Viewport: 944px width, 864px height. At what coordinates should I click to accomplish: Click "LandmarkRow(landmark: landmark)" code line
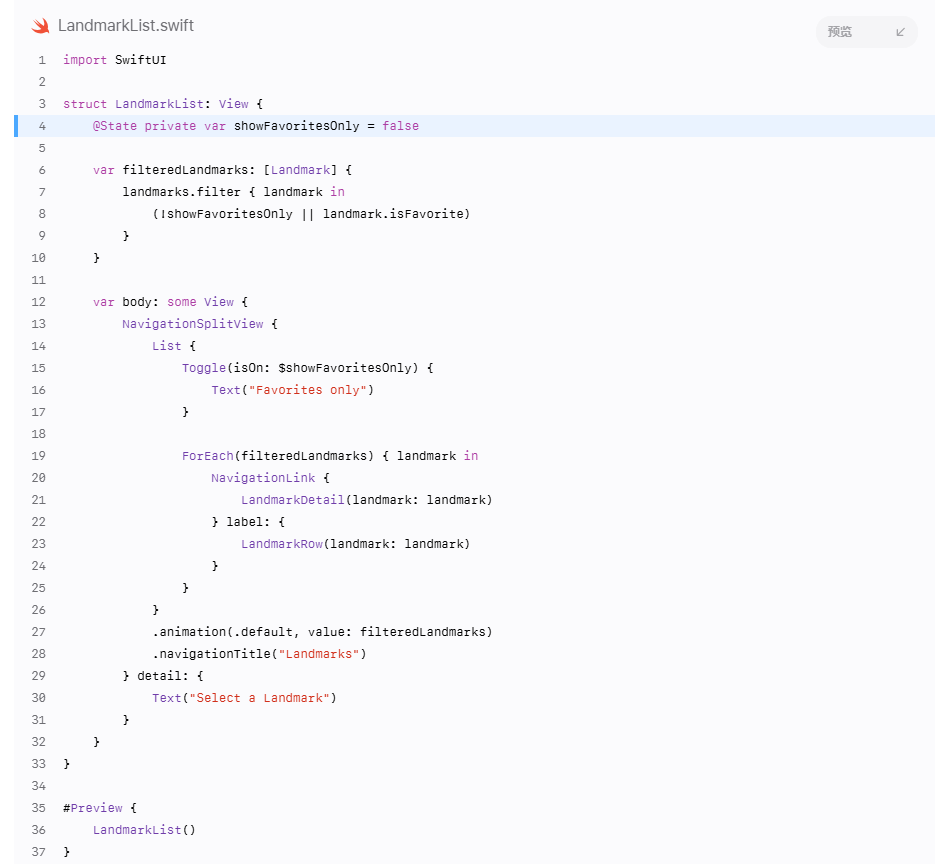pos(355,544)
